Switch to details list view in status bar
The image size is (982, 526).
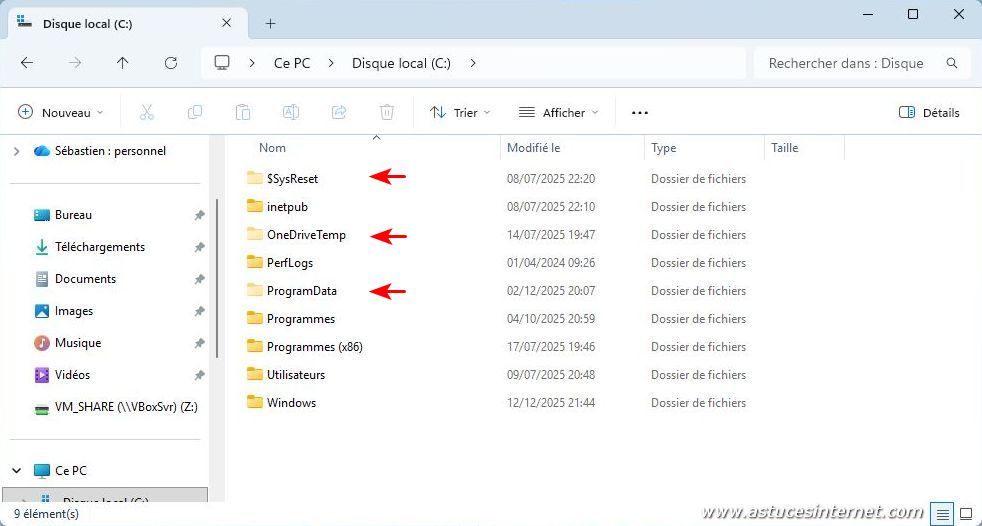tap(942, 513)
